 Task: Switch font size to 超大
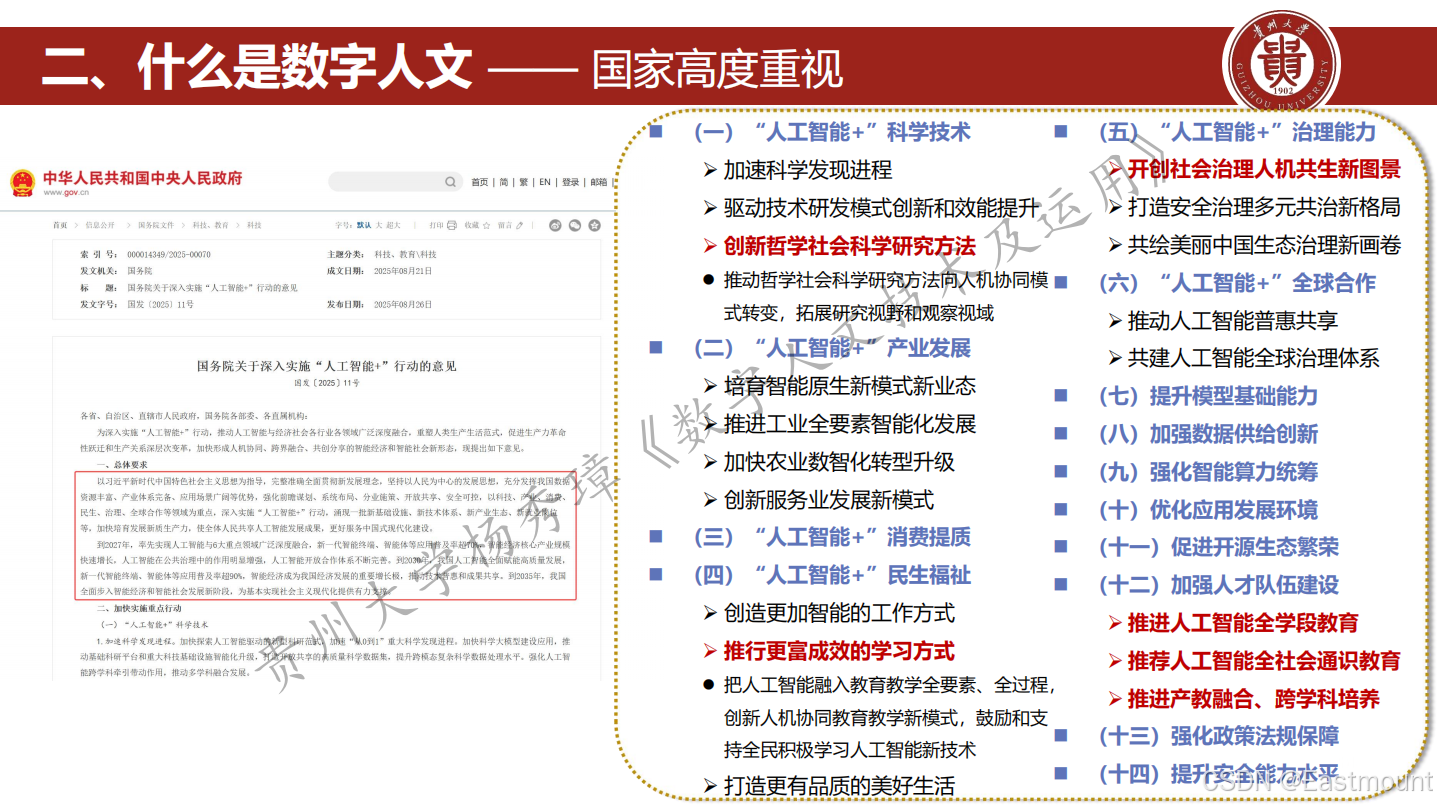coord(394,225)
